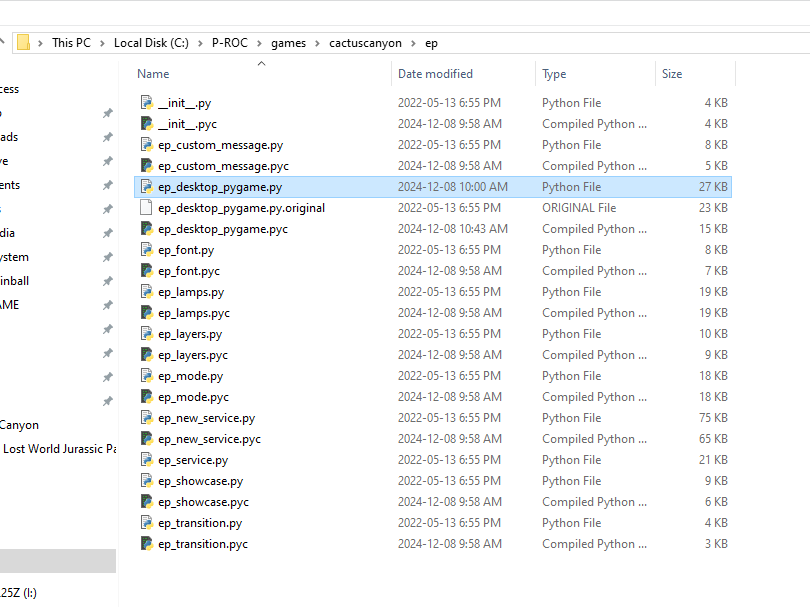Click the ep_new_service.py file icon
This screenshot has height=607, width=810.
(x=147, y=418)
